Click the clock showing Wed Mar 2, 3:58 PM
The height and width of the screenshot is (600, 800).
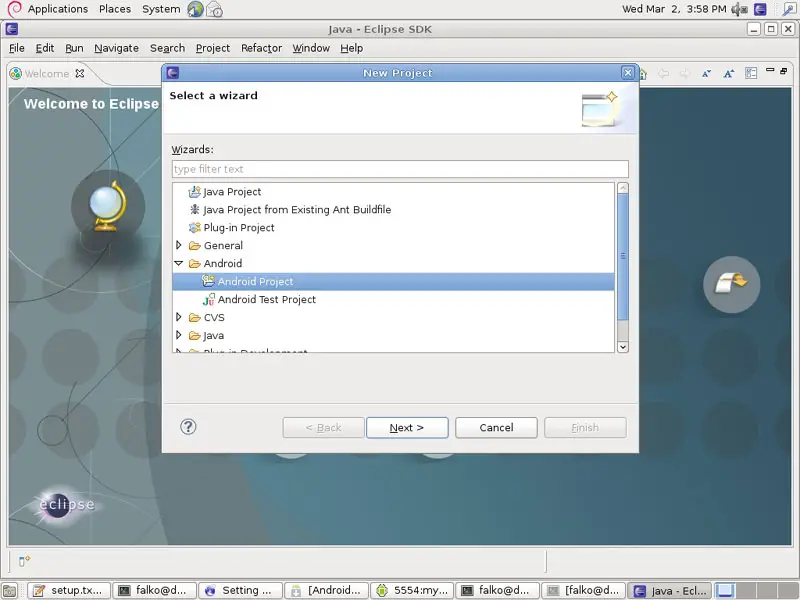(674, 9)
